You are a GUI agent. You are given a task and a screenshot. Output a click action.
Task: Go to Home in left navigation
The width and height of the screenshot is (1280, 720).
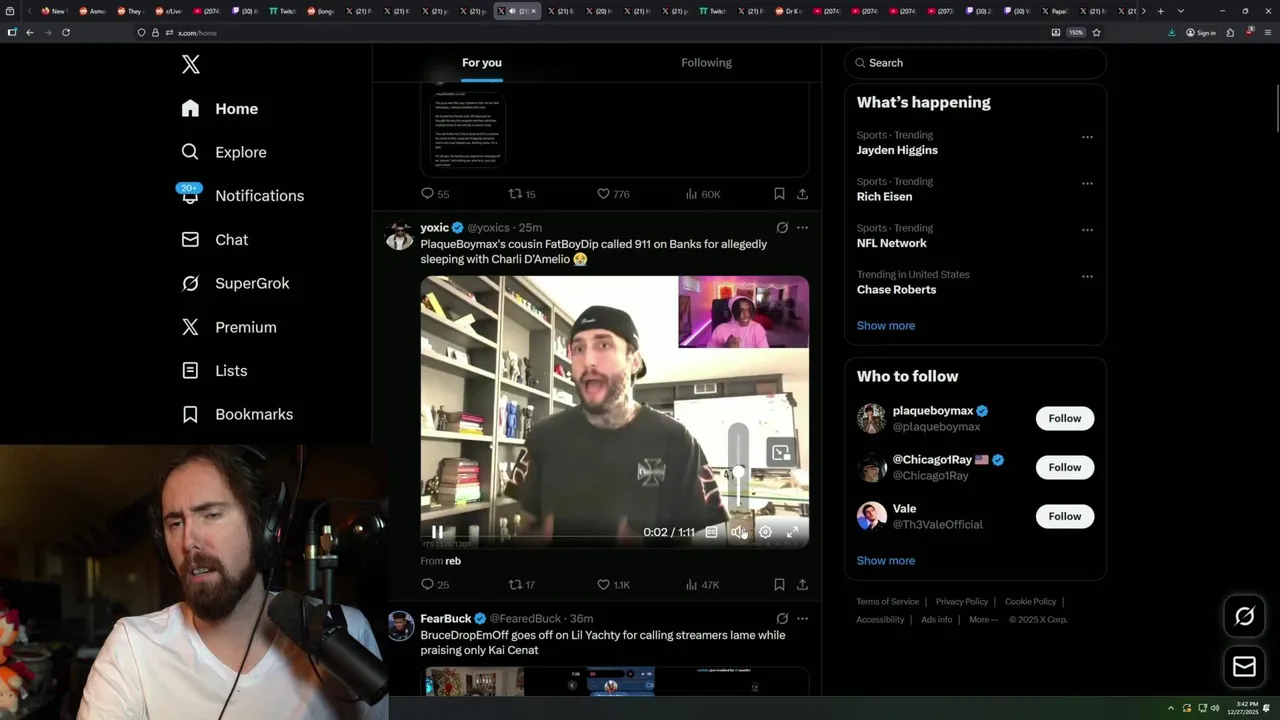[220, 109]
